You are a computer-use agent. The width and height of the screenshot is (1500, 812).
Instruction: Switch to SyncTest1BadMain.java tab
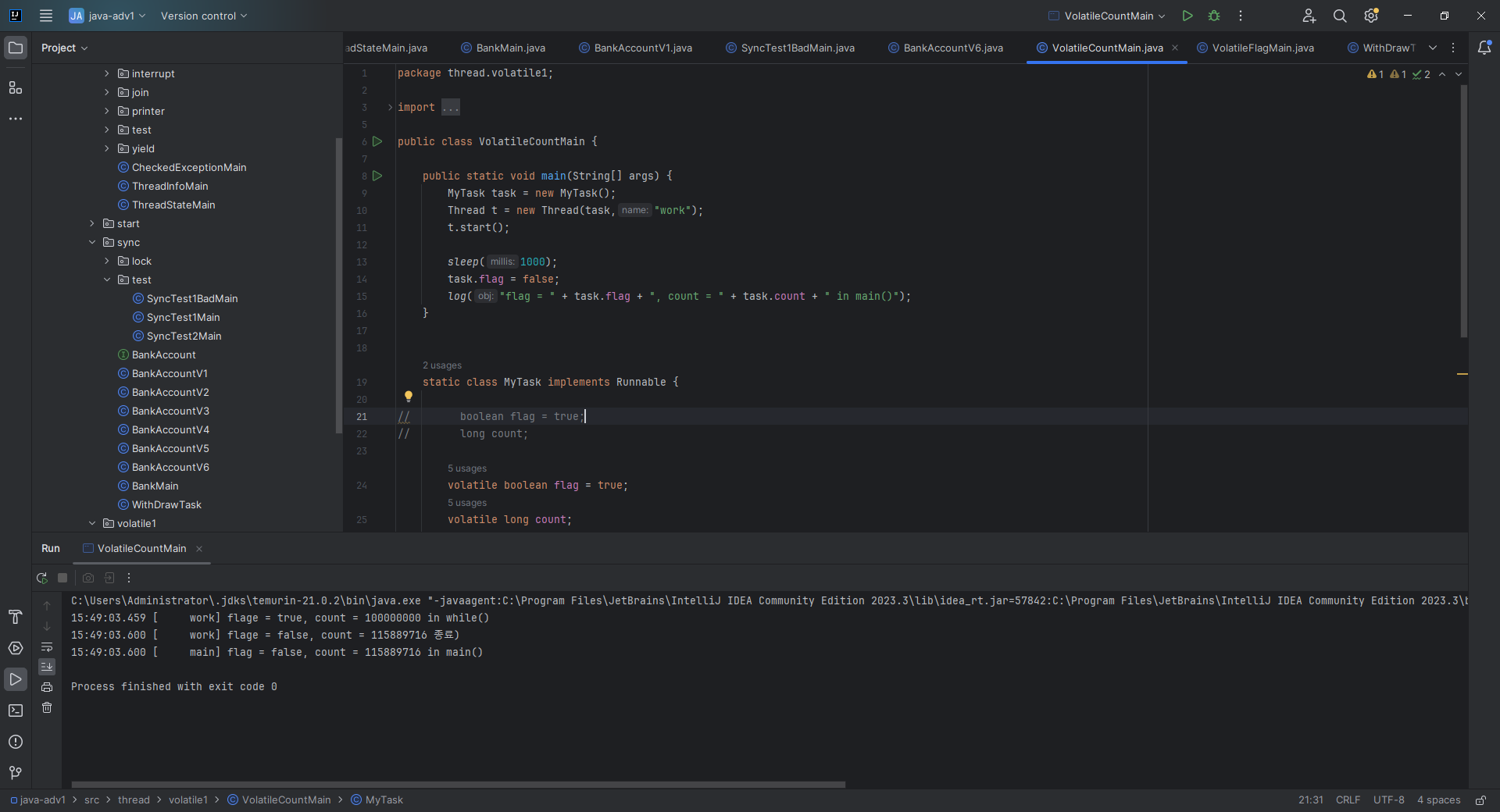click(790, 48)
